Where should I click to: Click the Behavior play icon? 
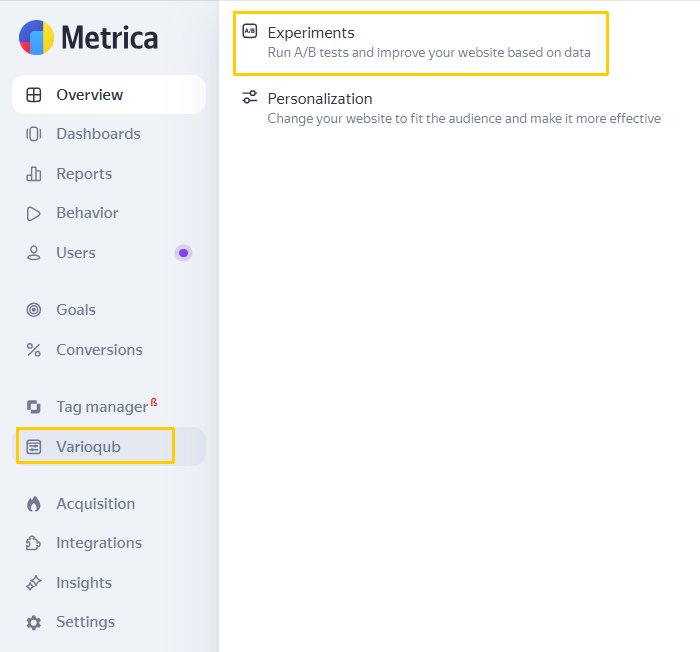(34, 213)
